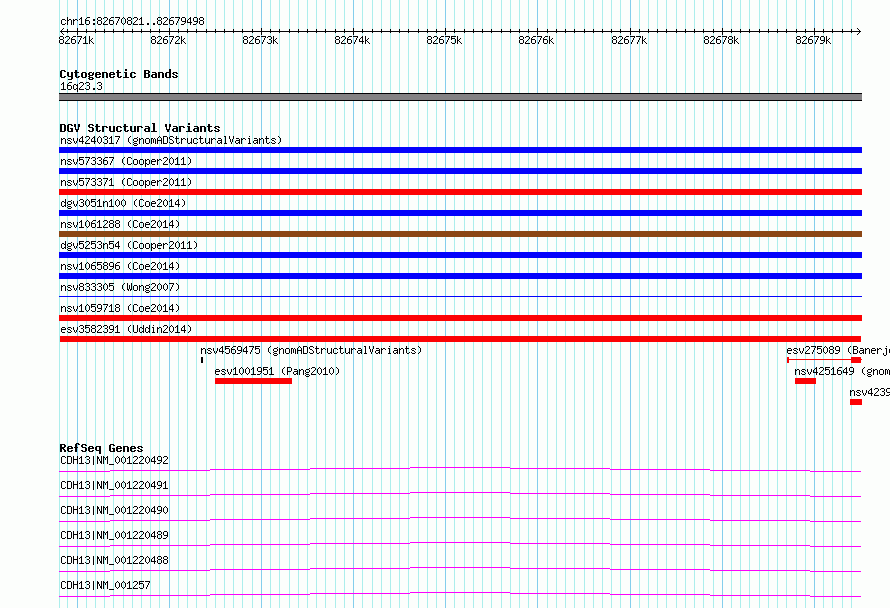Click the 82672k ruler tick label
The image size is (890, 608).
click(168, 40)
